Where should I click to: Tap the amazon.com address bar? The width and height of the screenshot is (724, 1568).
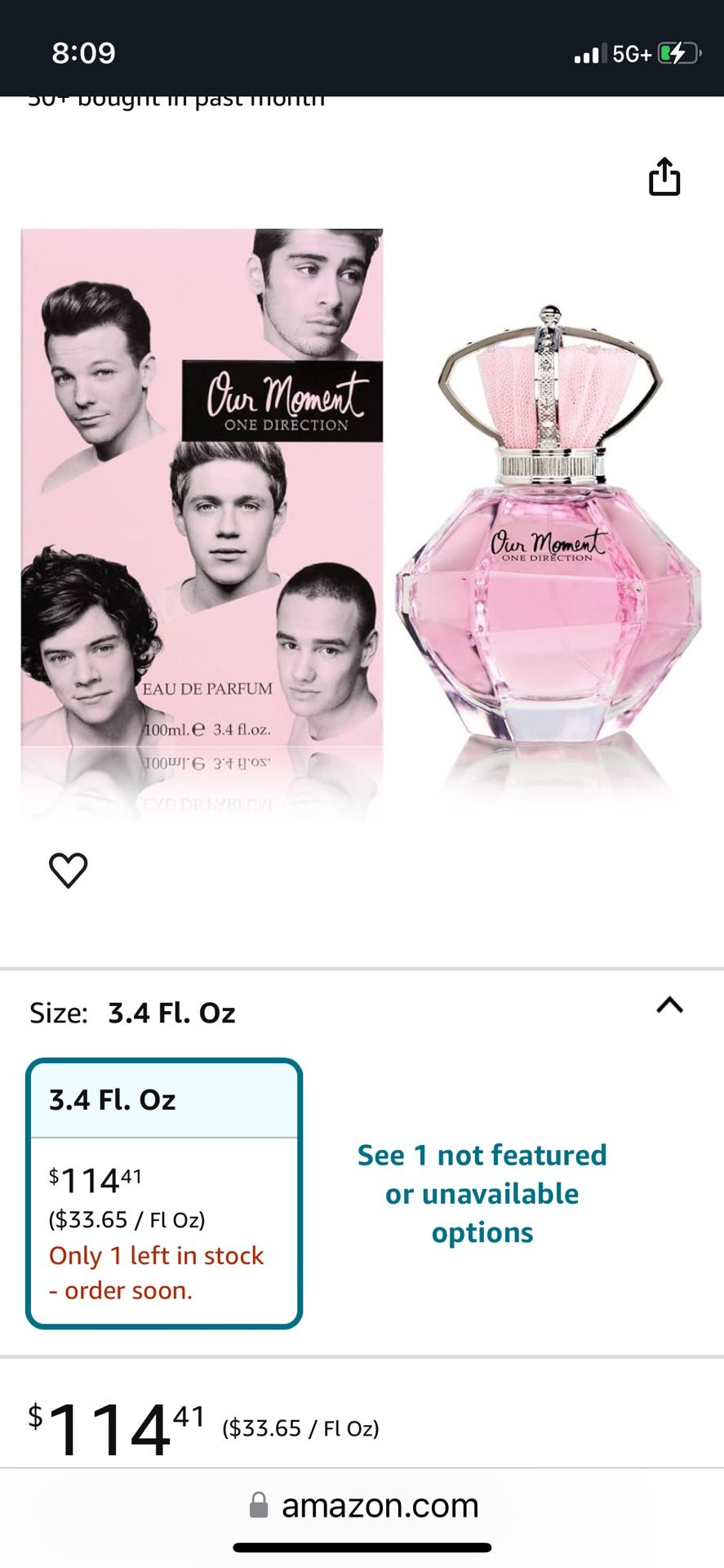tap(362, 1505)
